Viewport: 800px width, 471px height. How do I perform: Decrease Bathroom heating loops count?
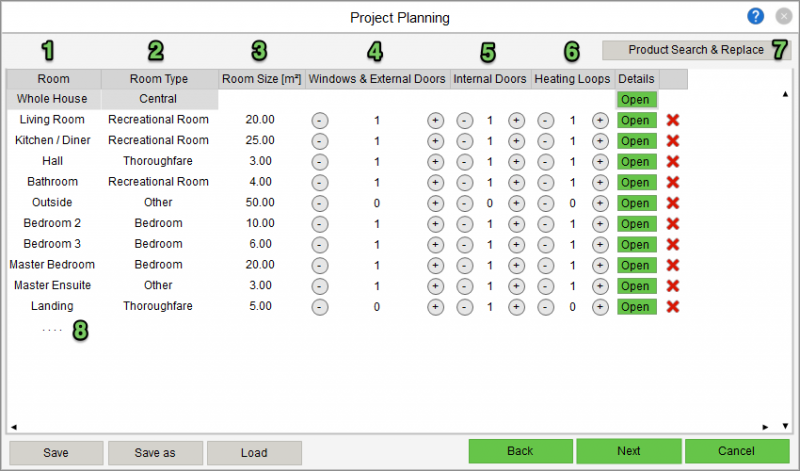click(545, 182)
